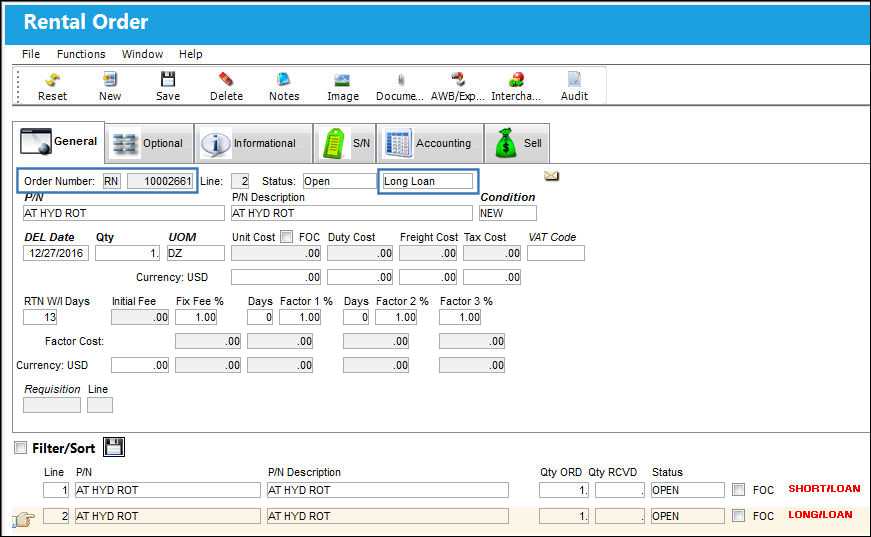Open the Help menu
The height and width of the screenshot is (537, 871).
coord(191,54)
